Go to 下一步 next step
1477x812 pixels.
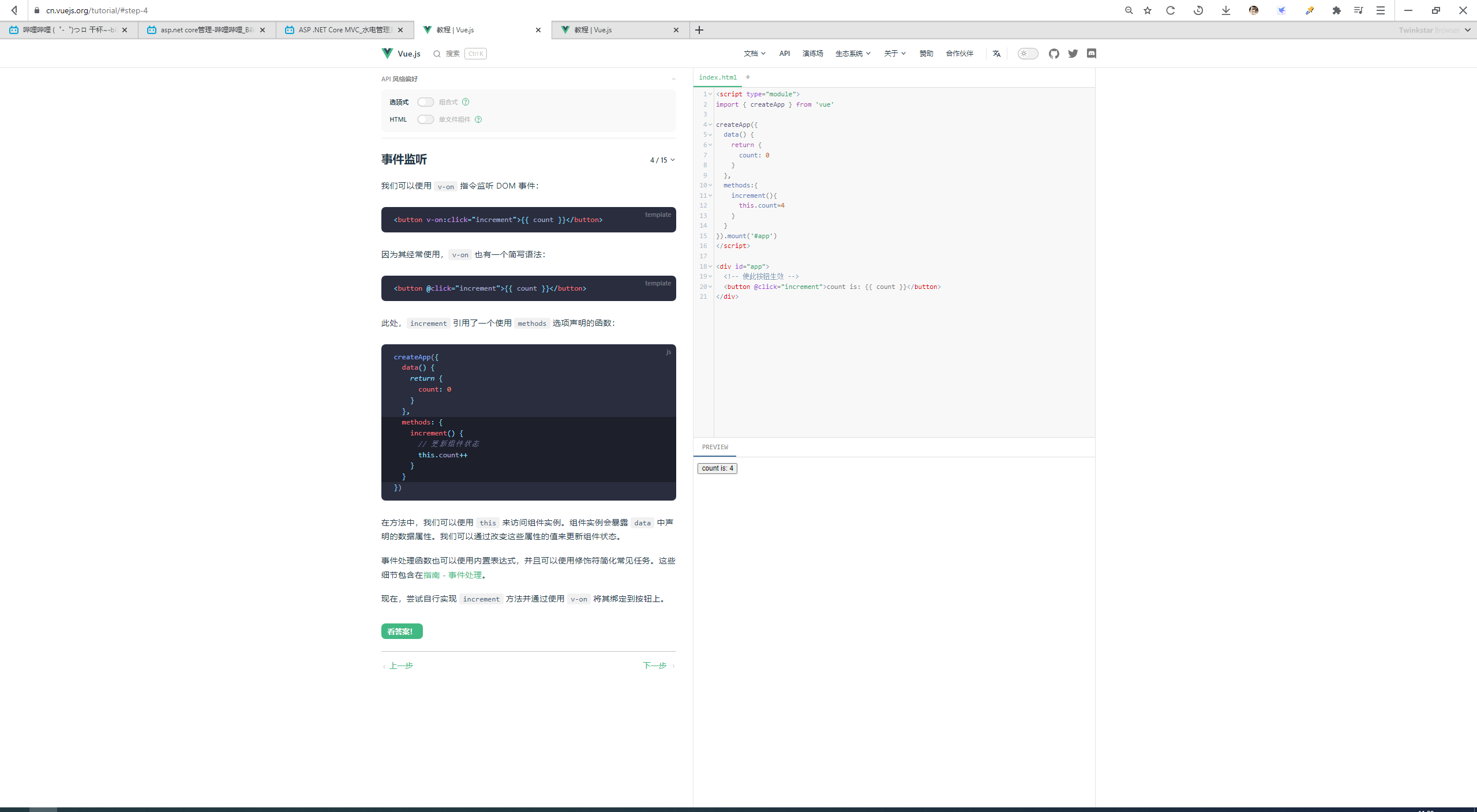tap(659, 666)
